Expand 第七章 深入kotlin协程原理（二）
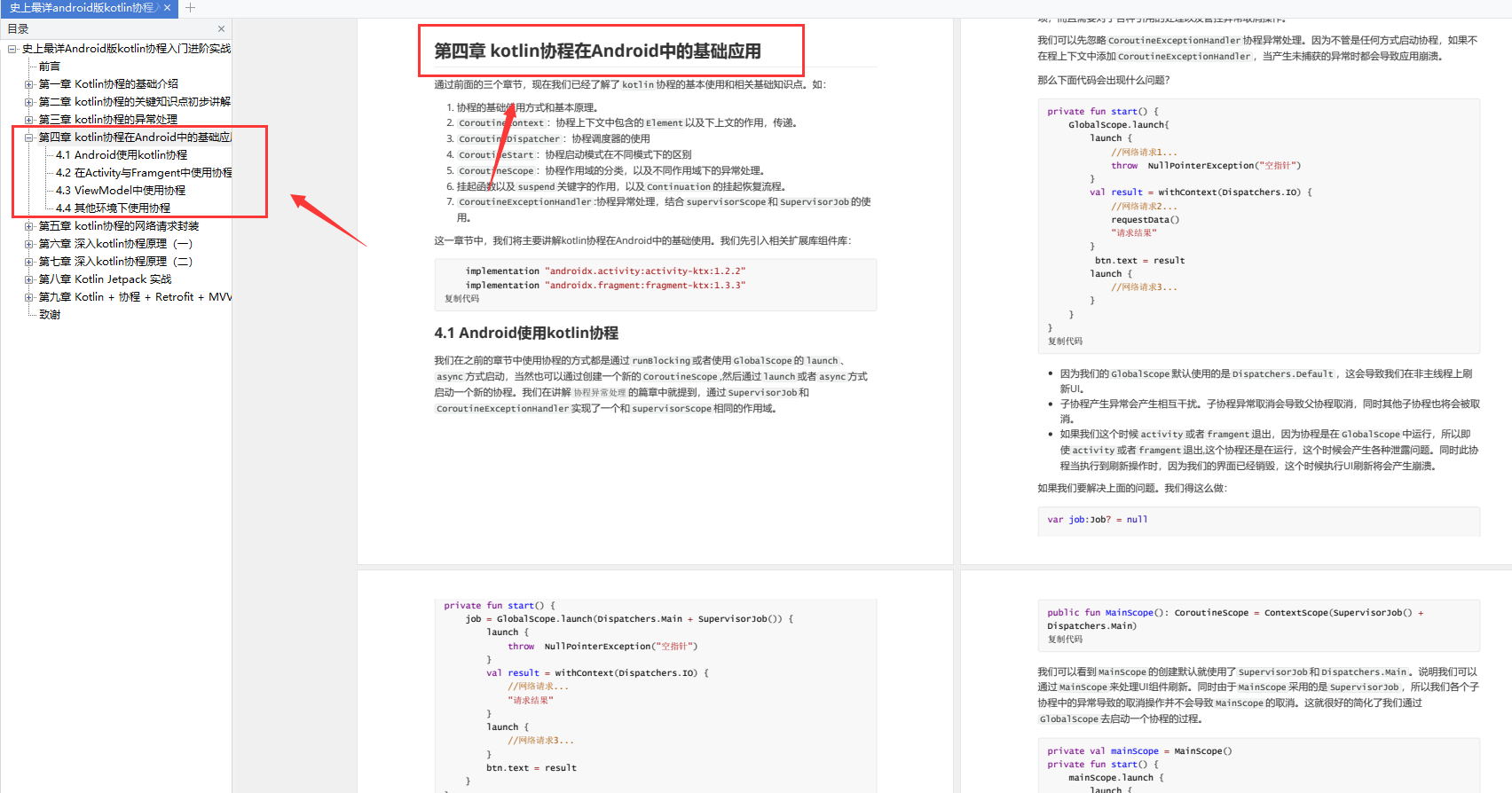1512x793 pixels. [x=28, y=262]
